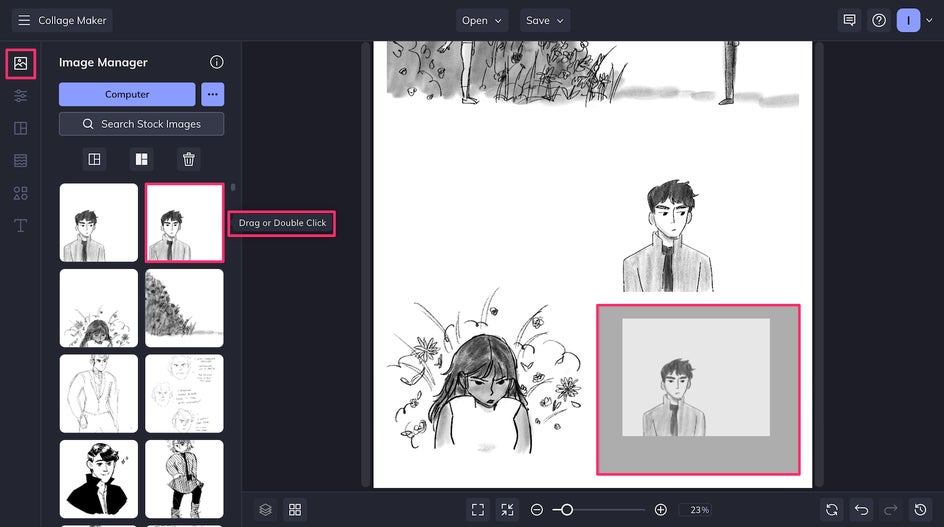Image resolution: width=944 pixels, height=527 pixels.
Task: Select the dark flower bush thumbnail
Action: (x=184, y=308)
